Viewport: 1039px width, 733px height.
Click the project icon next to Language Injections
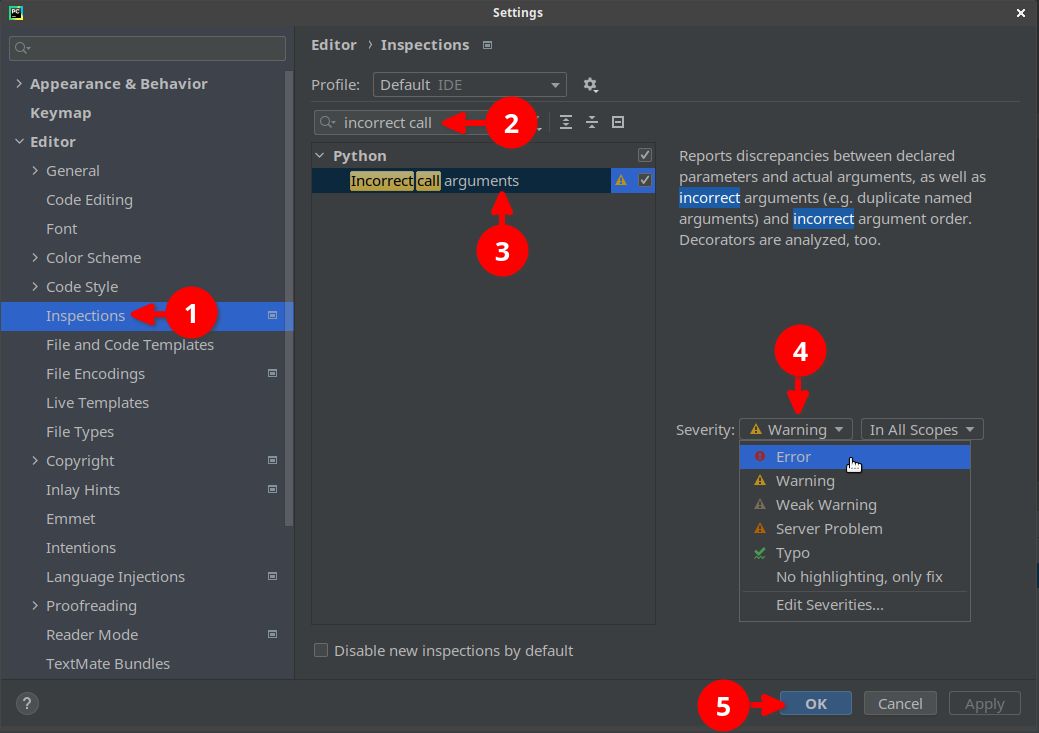point(272,576)
